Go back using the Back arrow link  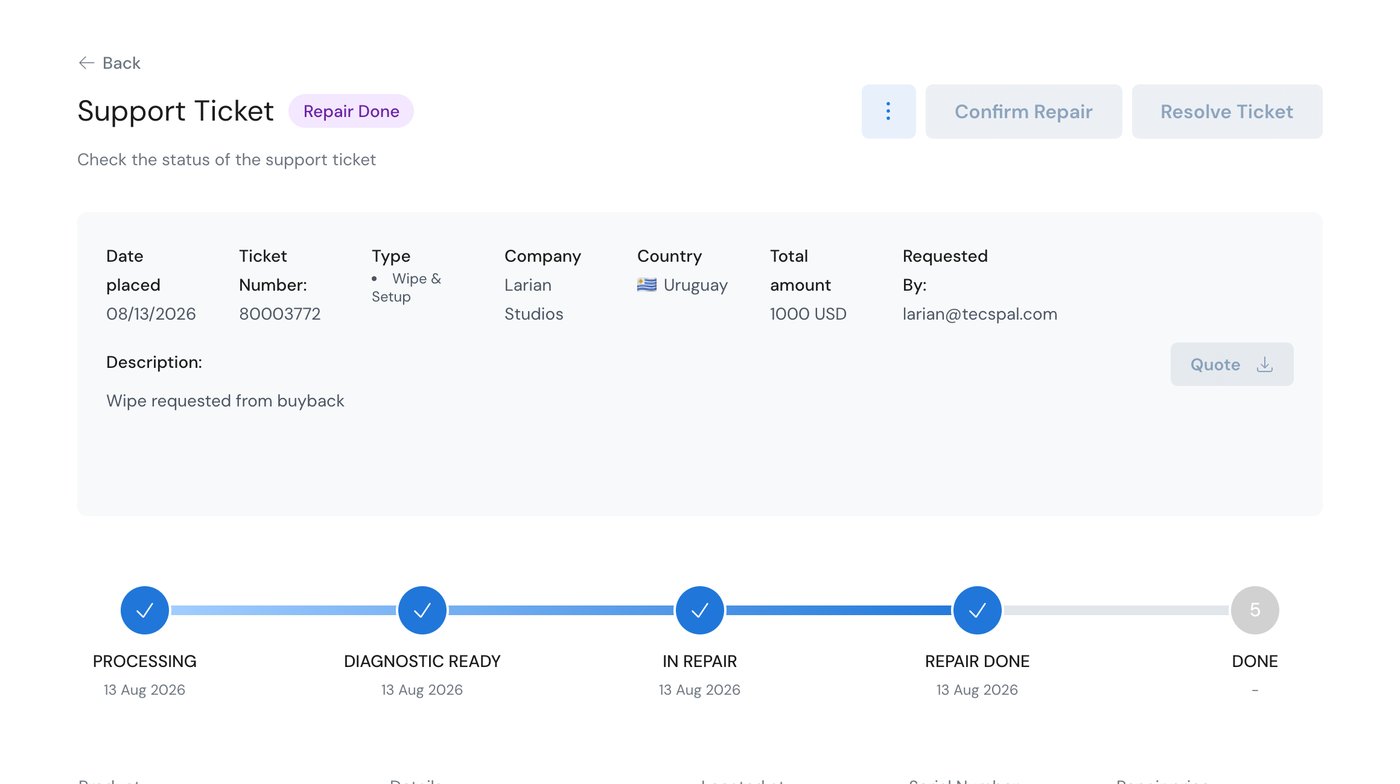109,63
